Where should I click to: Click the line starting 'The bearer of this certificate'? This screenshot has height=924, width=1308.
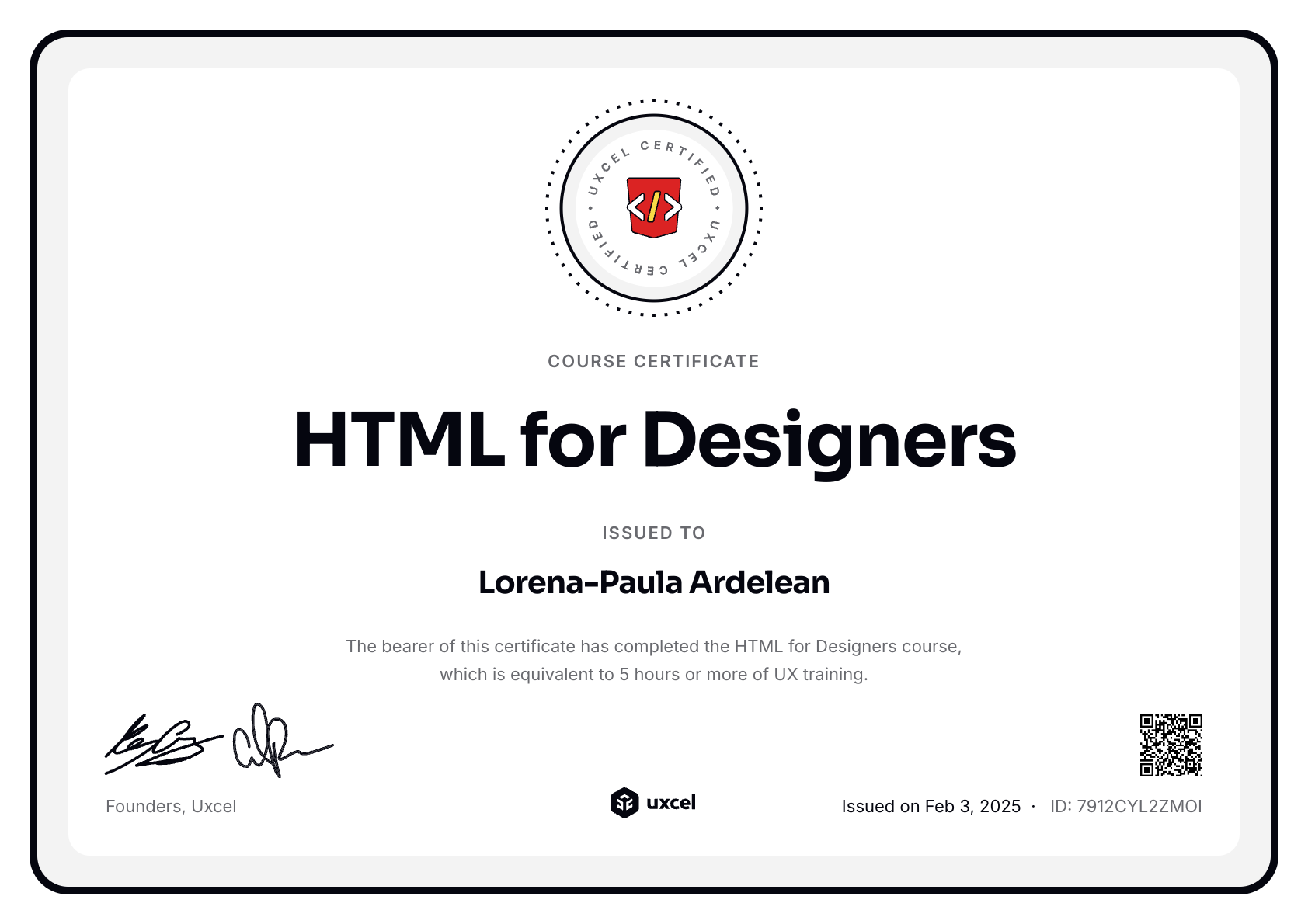[653, 646]
